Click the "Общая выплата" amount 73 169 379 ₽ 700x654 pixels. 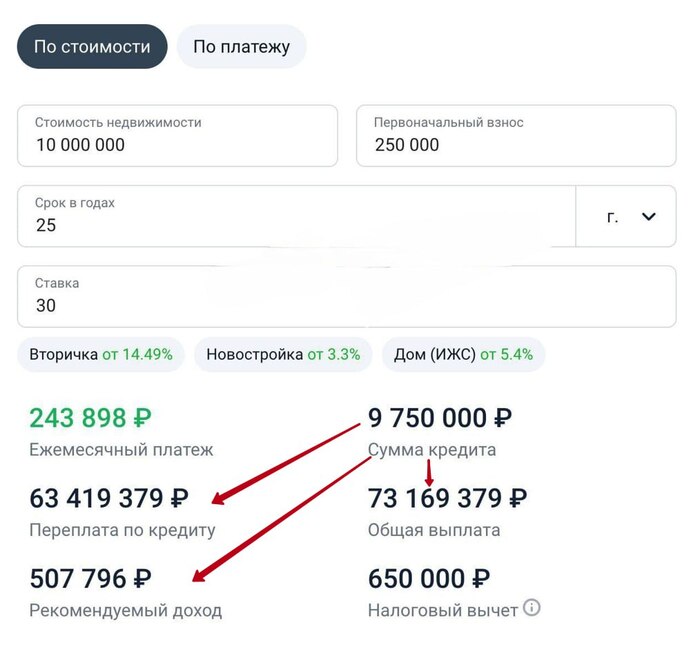tap(448, 498)
